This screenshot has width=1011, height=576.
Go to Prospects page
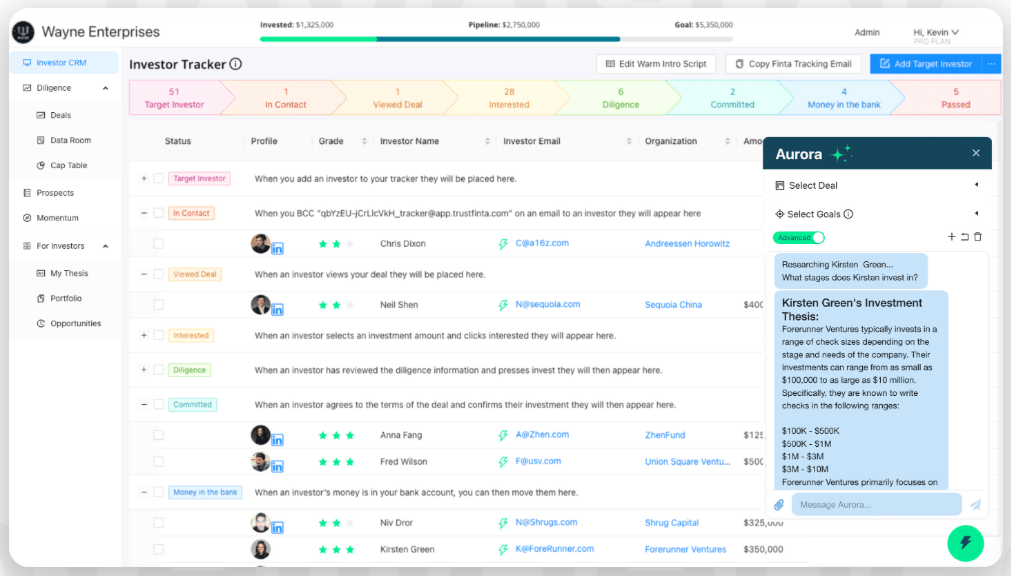click(55, 193)
